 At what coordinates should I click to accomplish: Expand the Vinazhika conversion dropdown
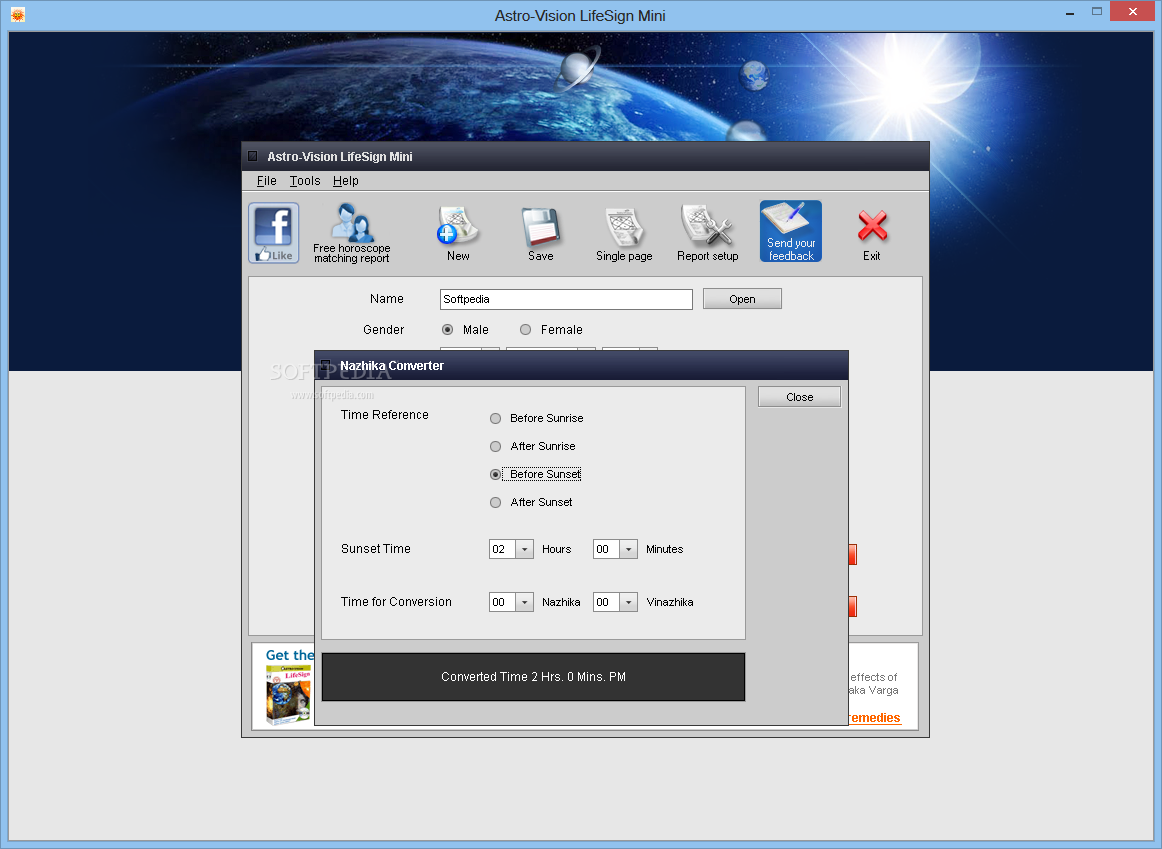628,602
